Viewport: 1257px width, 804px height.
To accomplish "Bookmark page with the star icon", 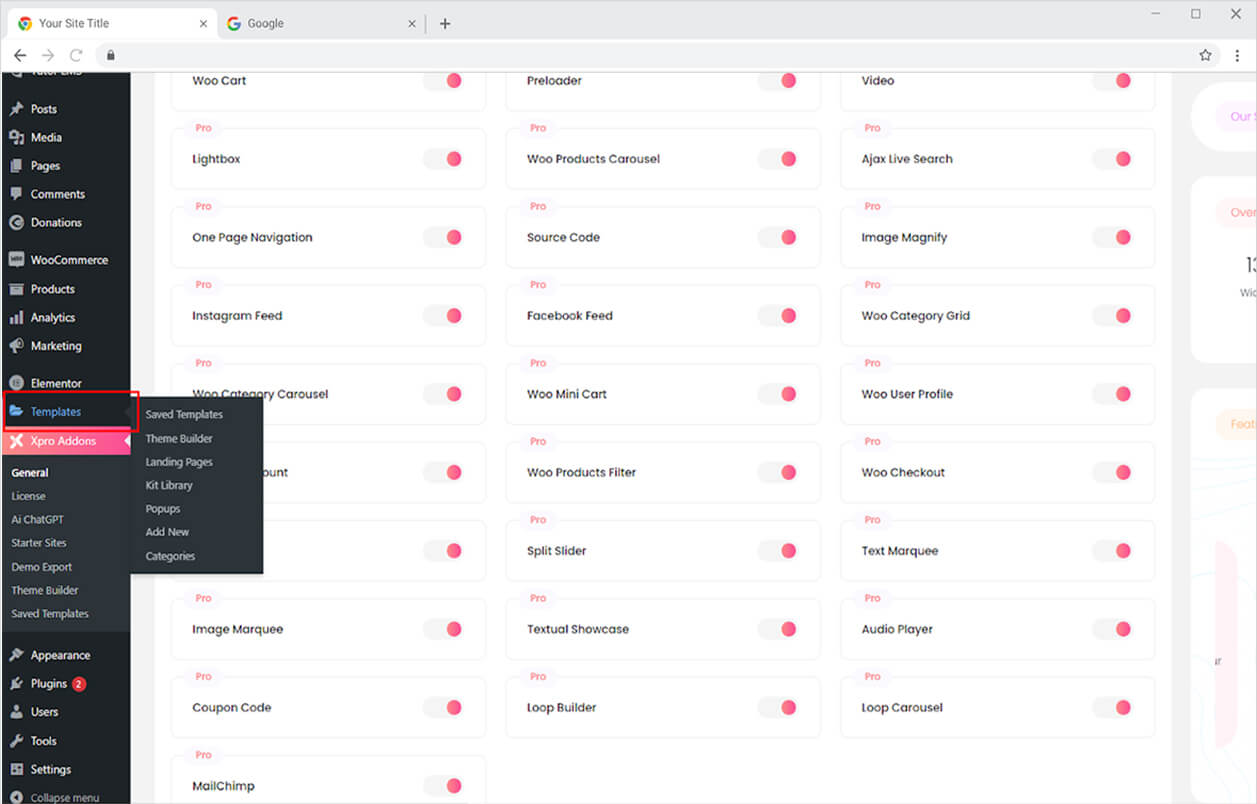I will [x=1205, y=55].
